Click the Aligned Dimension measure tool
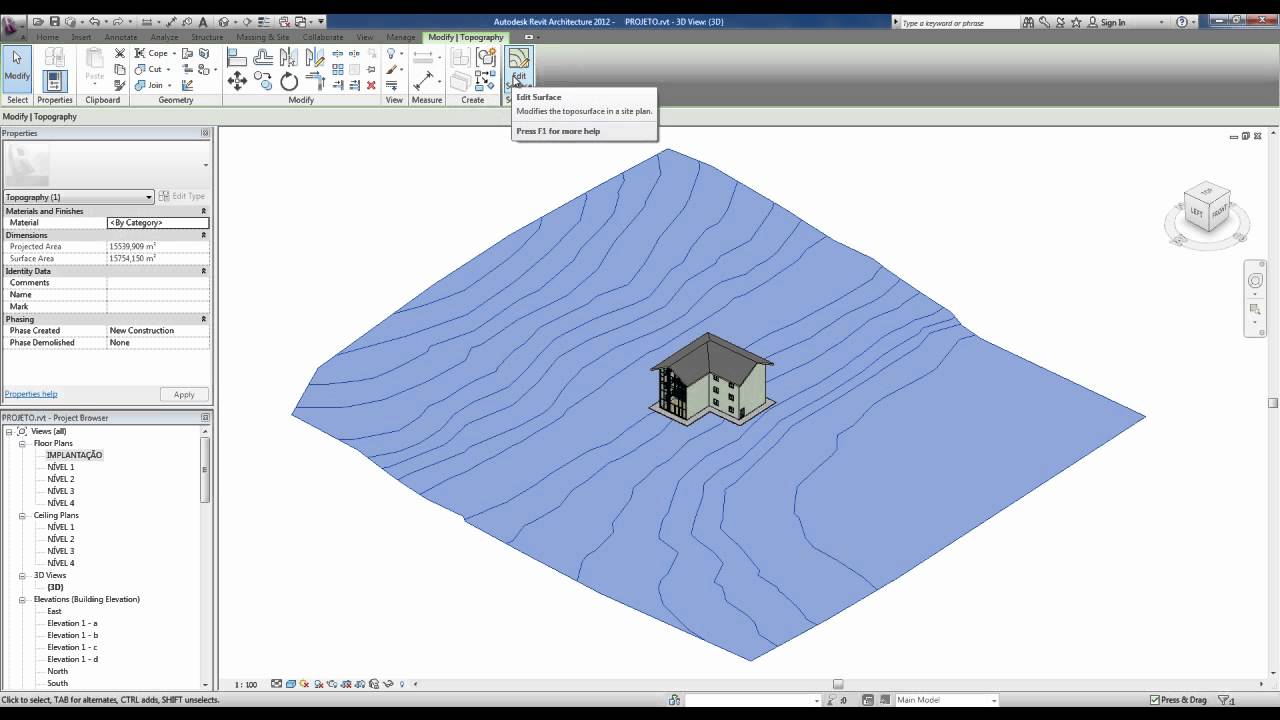 422,81
